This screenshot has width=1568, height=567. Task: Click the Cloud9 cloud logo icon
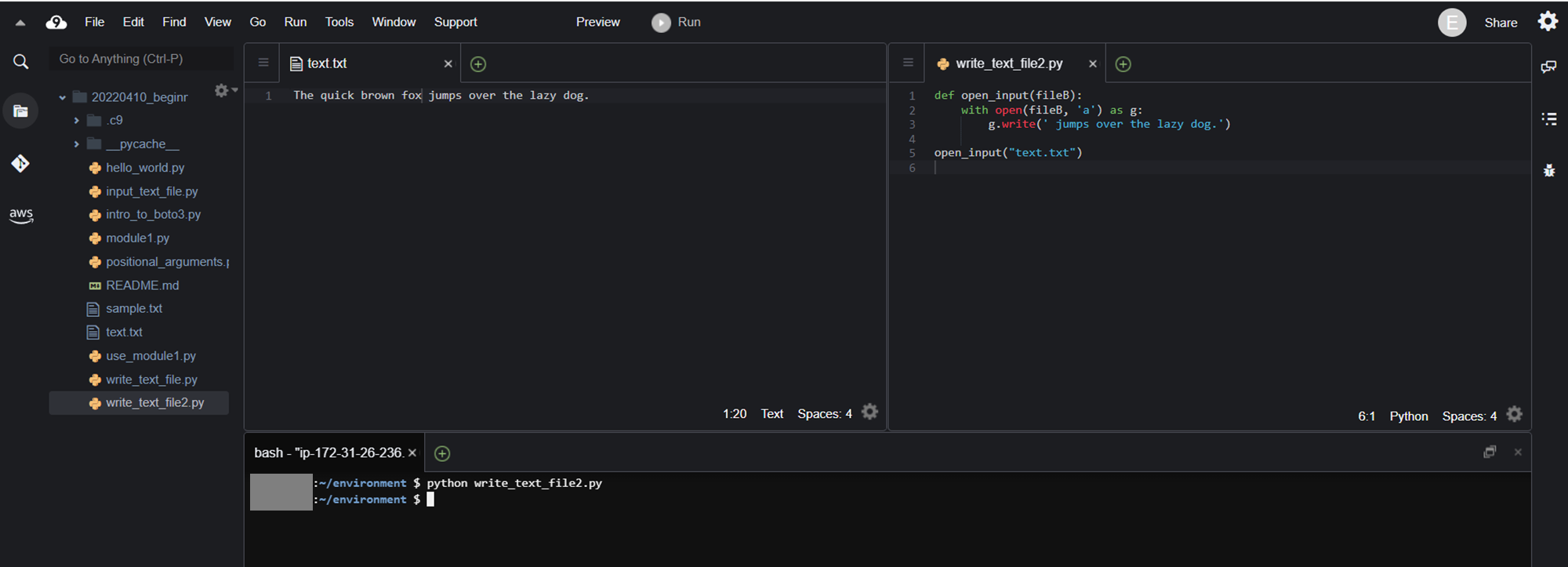pos(56,22)
